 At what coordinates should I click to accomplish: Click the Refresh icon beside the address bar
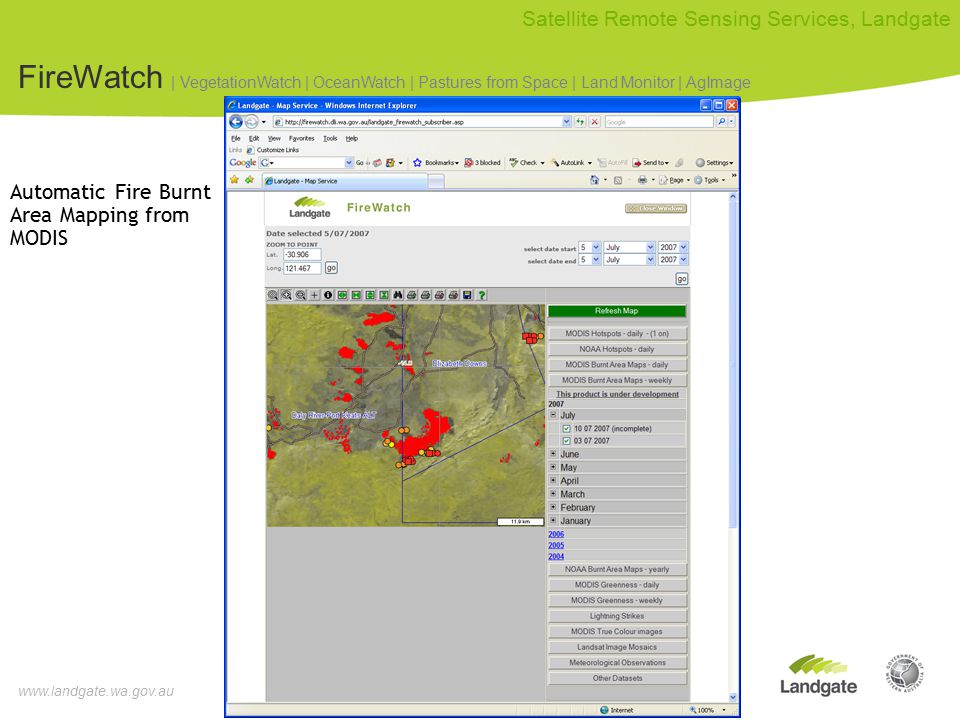click(x=580, y=122)
